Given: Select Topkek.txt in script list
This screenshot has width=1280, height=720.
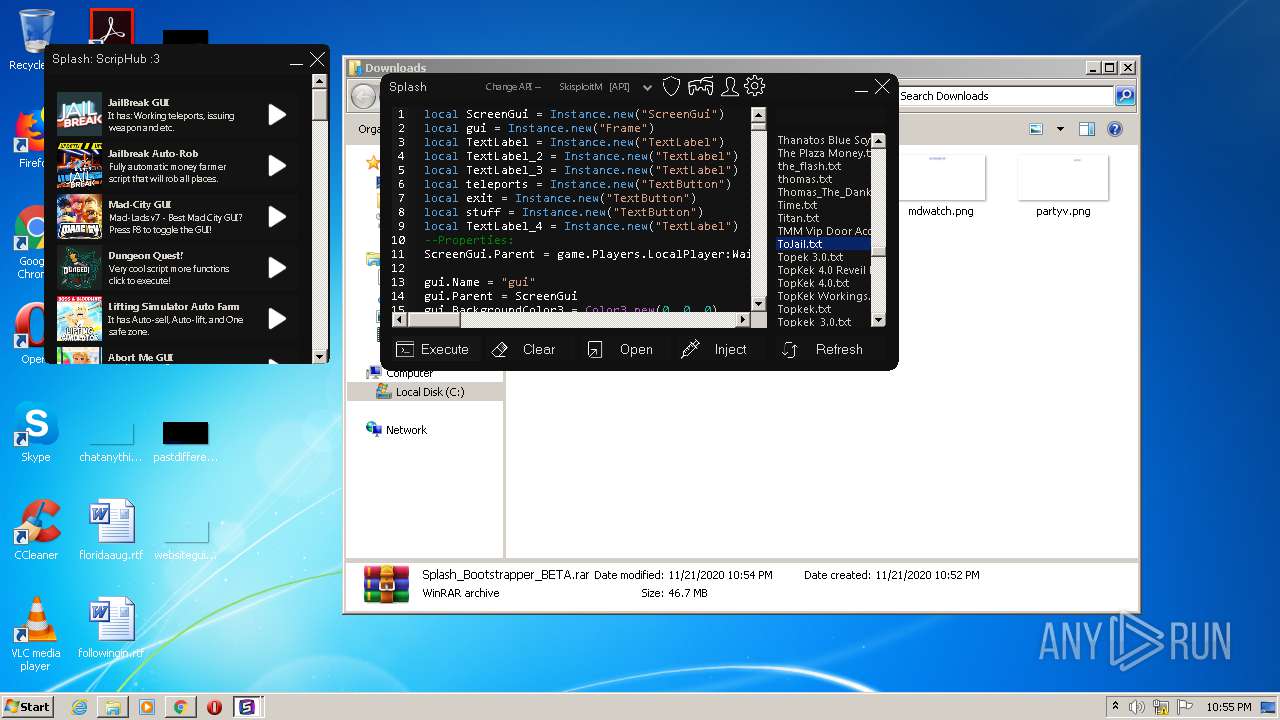Looking at the screenshot, I should click(x=804, y=309).
